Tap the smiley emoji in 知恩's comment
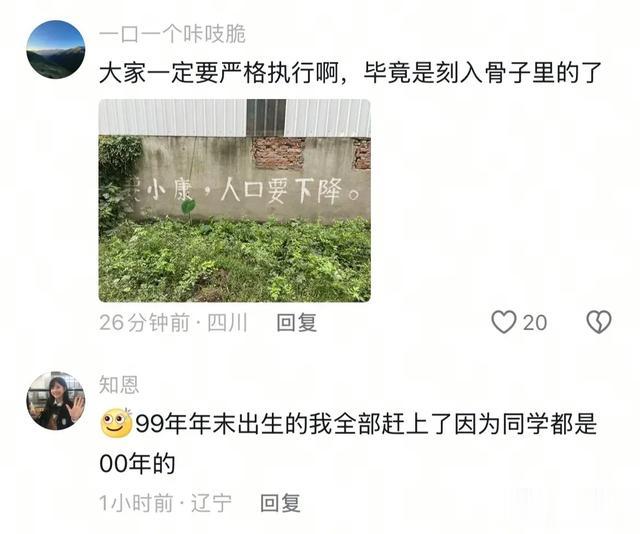 (116, 423)
